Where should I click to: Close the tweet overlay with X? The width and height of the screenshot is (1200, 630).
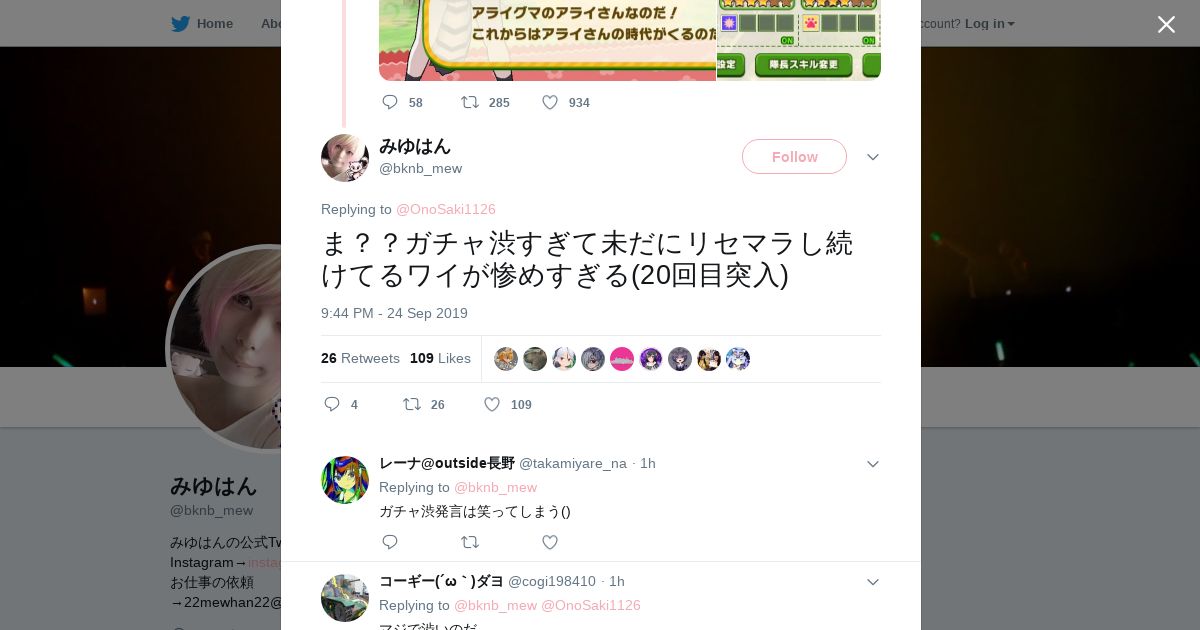point(1166,24)
